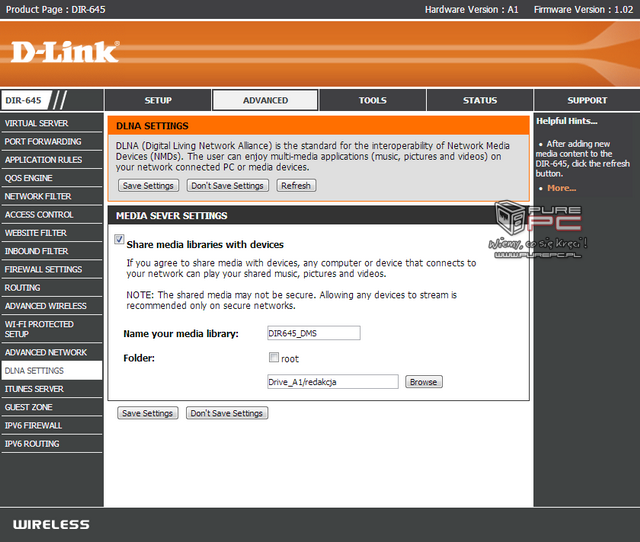Open the SETUP tab
The height and width of the screenshot is (542, 640).
point(158,100)
